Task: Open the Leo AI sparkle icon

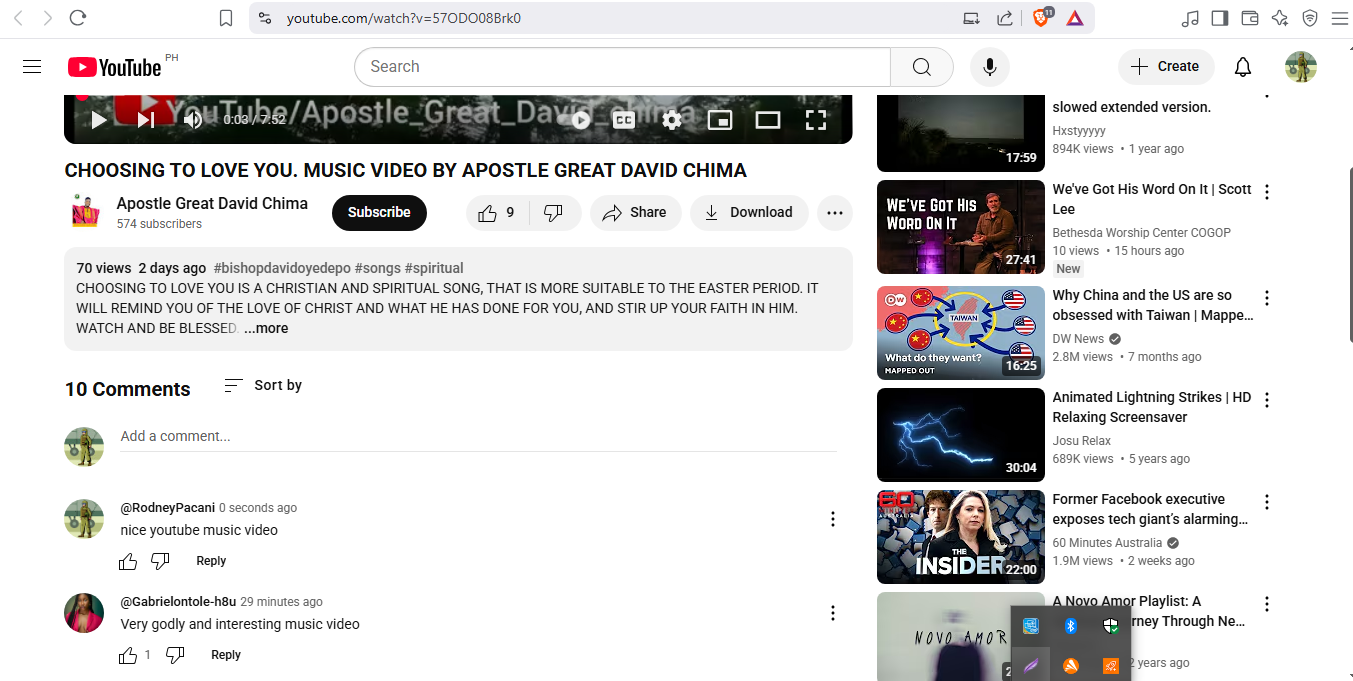Action: pos(1280,18)
